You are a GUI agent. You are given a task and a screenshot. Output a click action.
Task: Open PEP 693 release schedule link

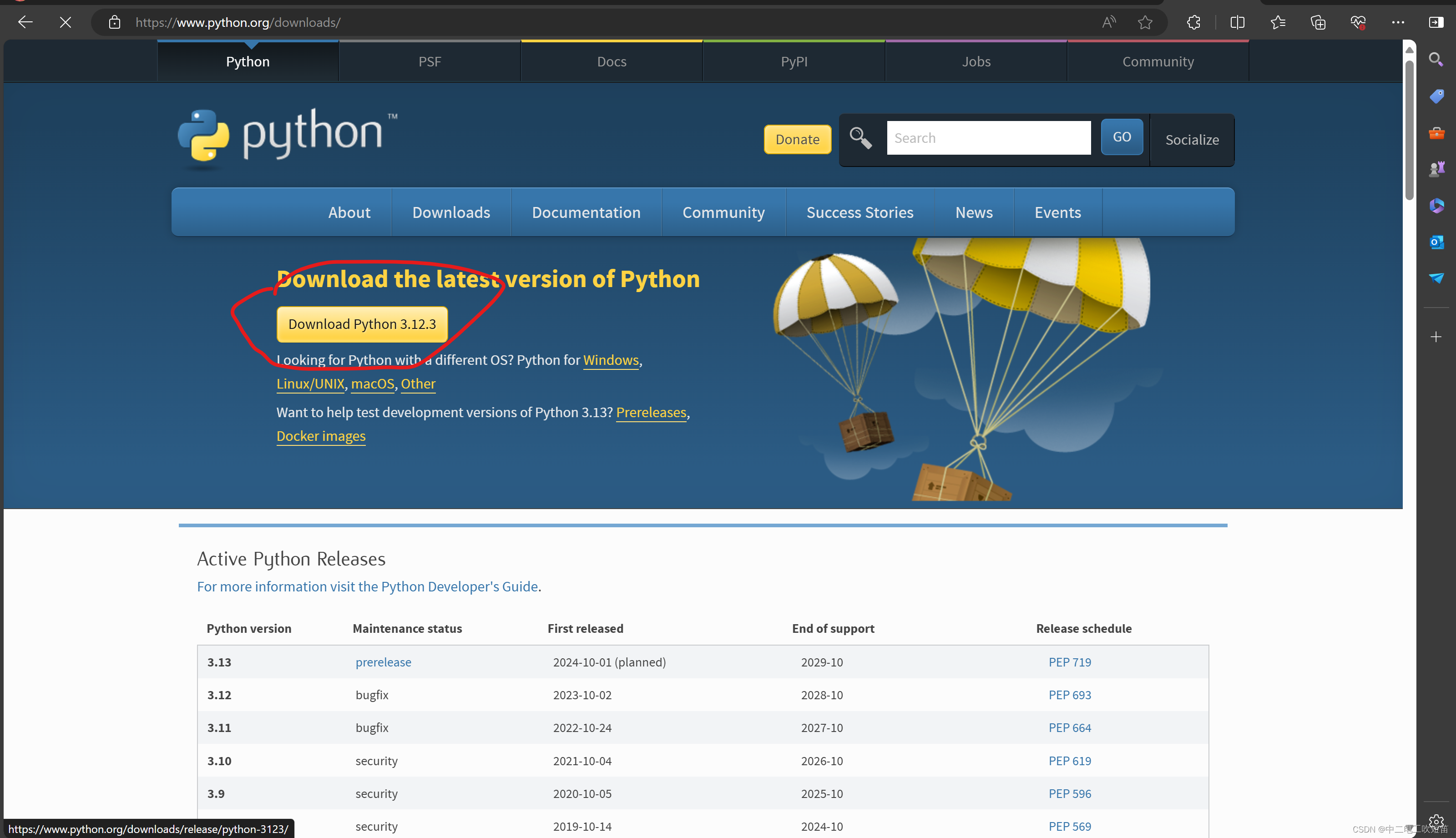click(1069, 695)
